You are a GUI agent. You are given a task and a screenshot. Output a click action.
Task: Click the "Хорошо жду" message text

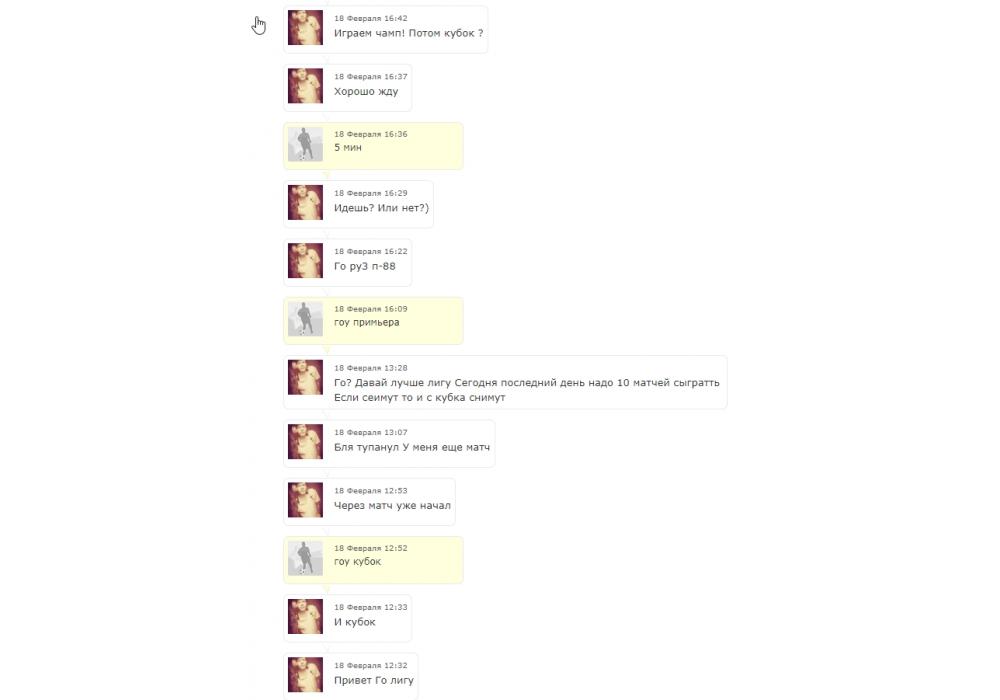pos(366,91)
